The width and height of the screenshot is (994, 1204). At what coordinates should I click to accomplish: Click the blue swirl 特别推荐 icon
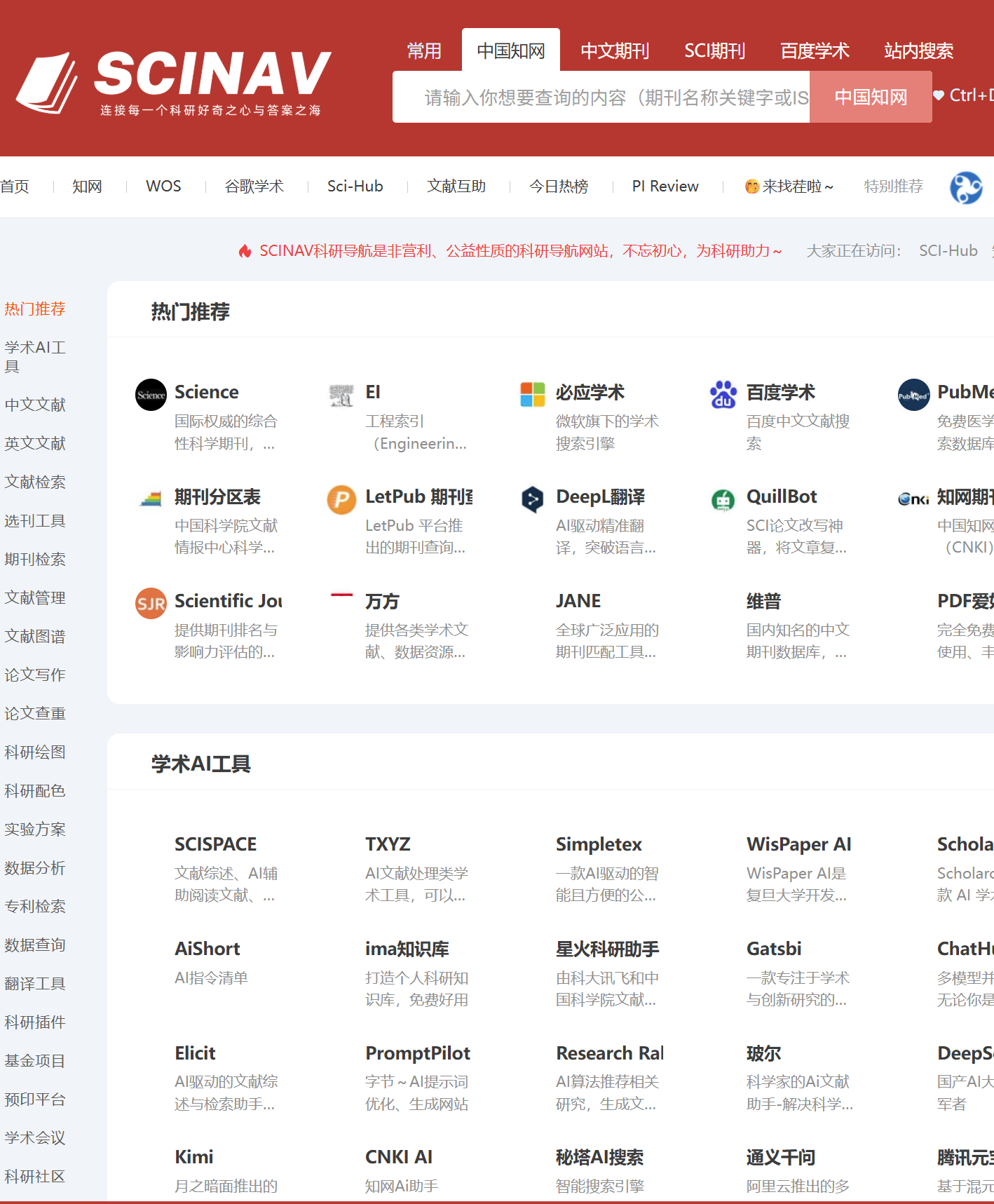point(966,187)
